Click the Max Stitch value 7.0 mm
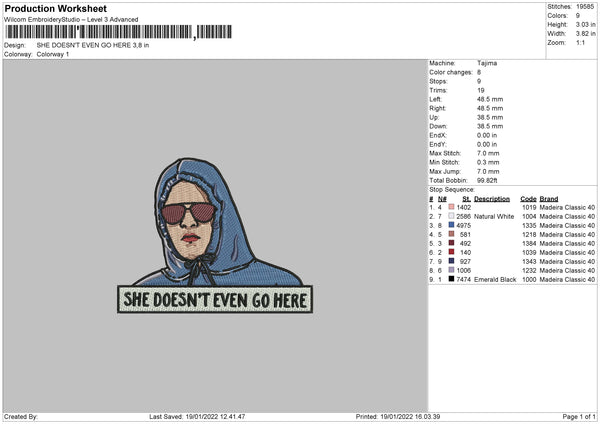The width and height of the screenshot is (600, 424). coord(488,153)
